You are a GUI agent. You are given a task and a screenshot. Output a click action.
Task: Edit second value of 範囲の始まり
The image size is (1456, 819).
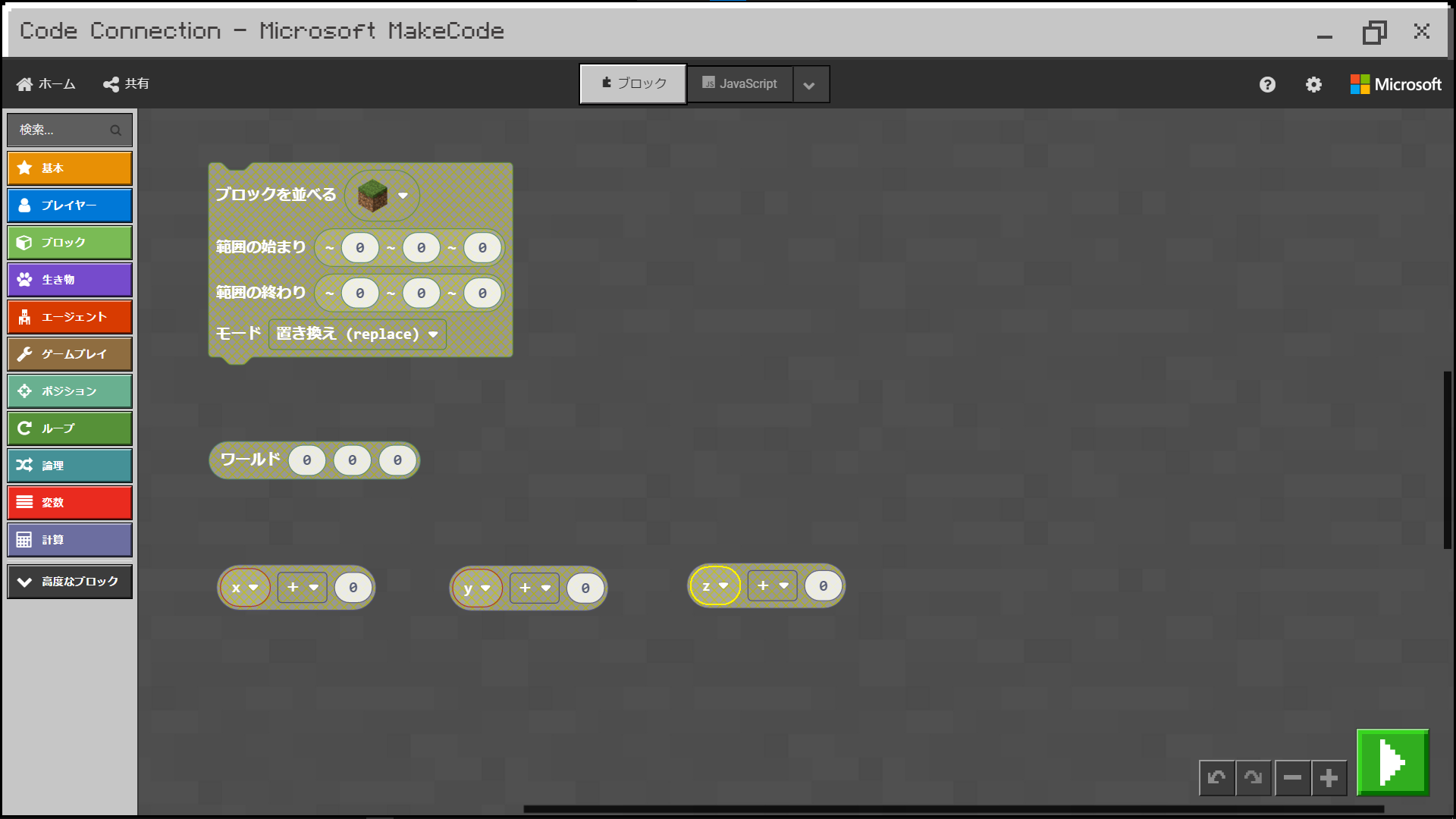(422, 248)
